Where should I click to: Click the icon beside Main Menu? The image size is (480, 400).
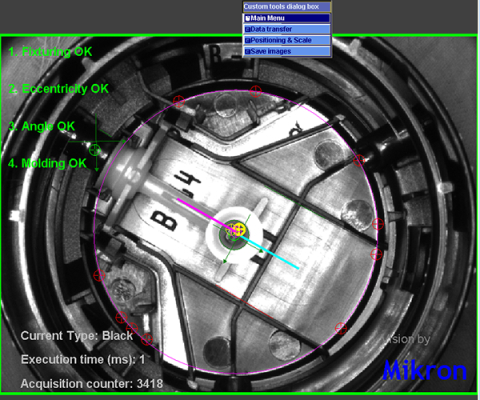pos(247,18)
